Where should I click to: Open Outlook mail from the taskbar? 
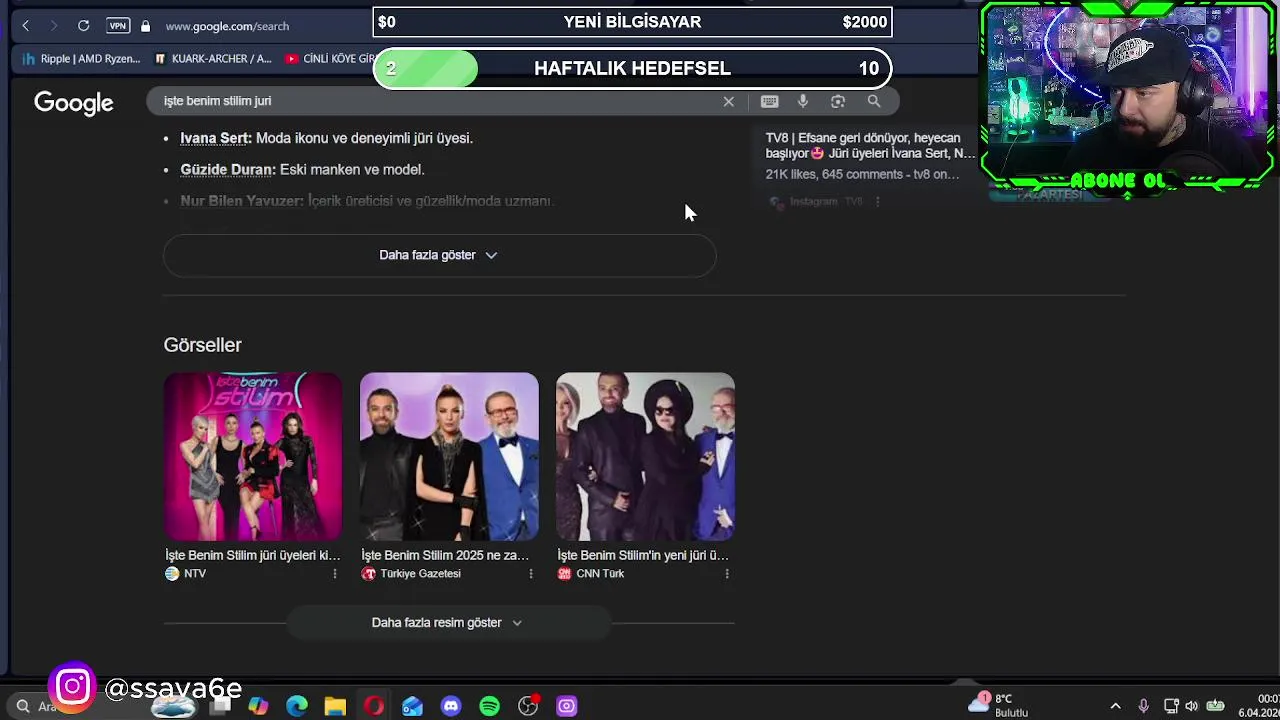tap(412, 706)
